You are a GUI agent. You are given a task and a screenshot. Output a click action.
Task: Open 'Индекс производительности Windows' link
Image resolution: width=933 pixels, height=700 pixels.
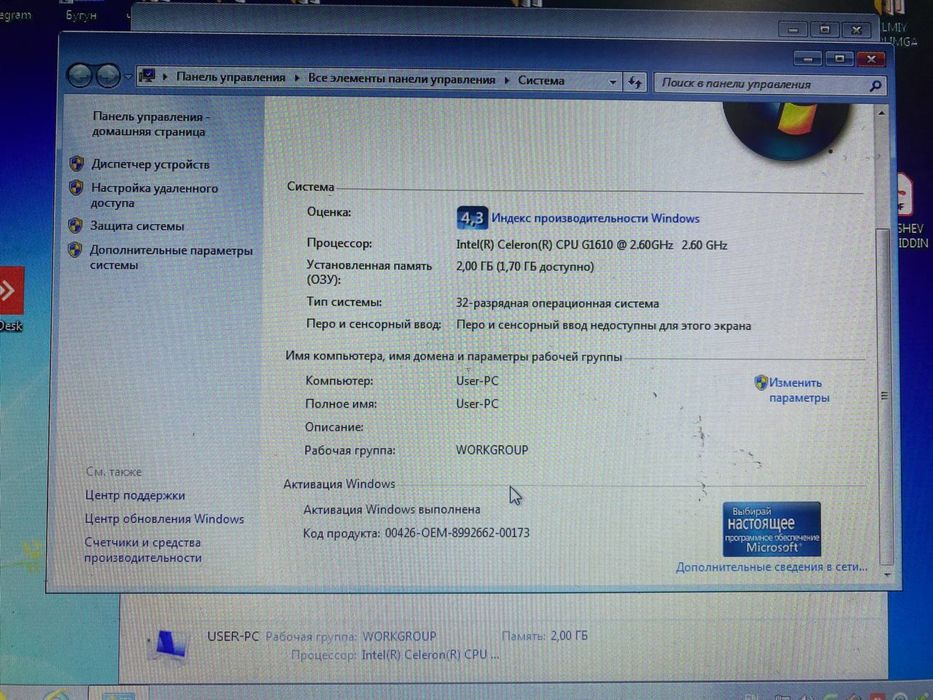coord(596,218)
